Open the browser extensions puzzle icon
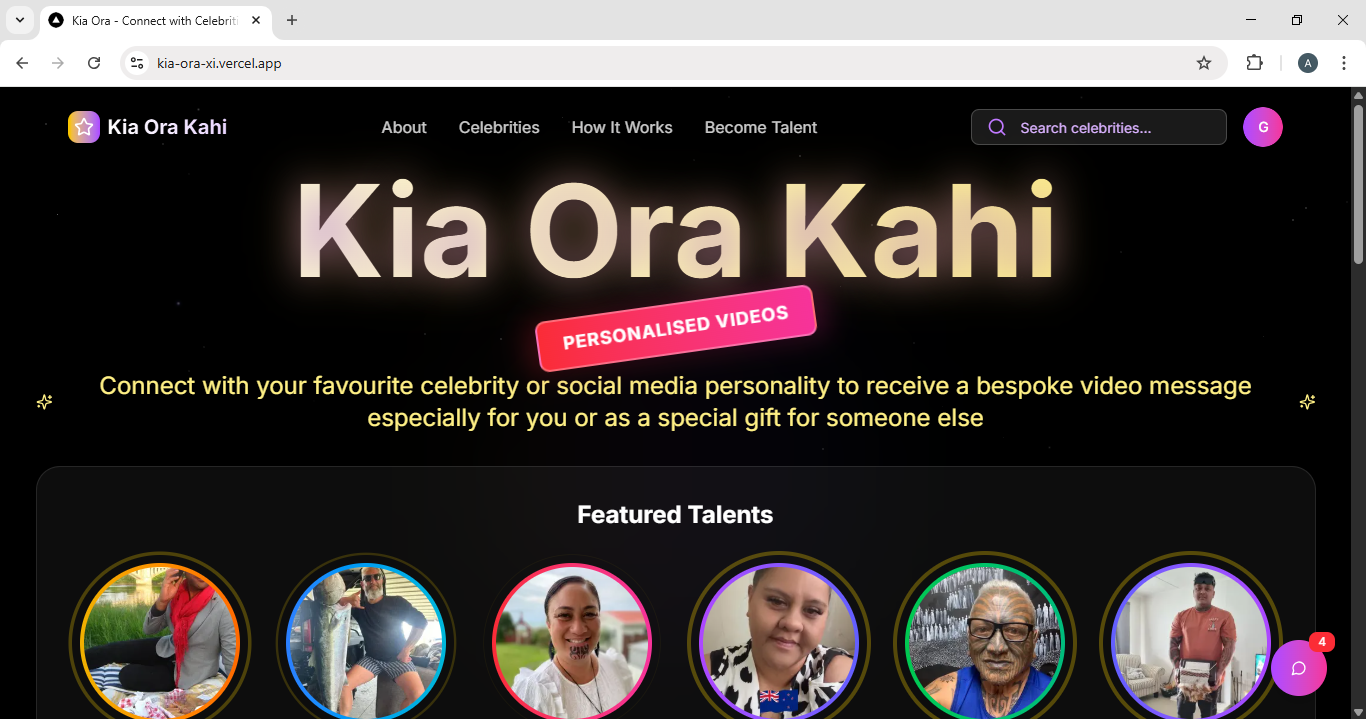The height and width of the screenshot is (719, 1366). [x=1254, y=63]
